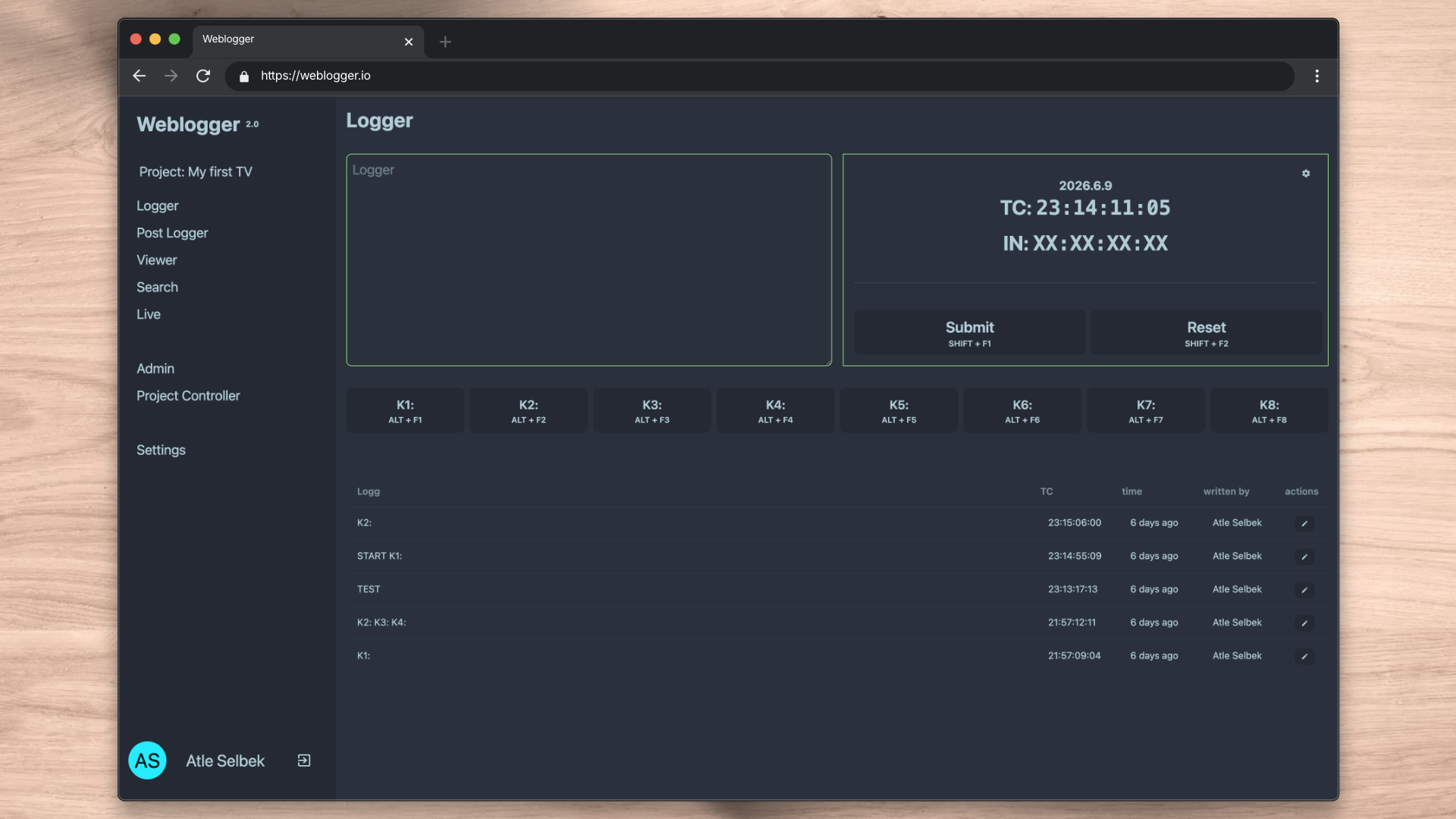
Task: Click the Weblogger 2.0 logo
Action: (198, 124)
